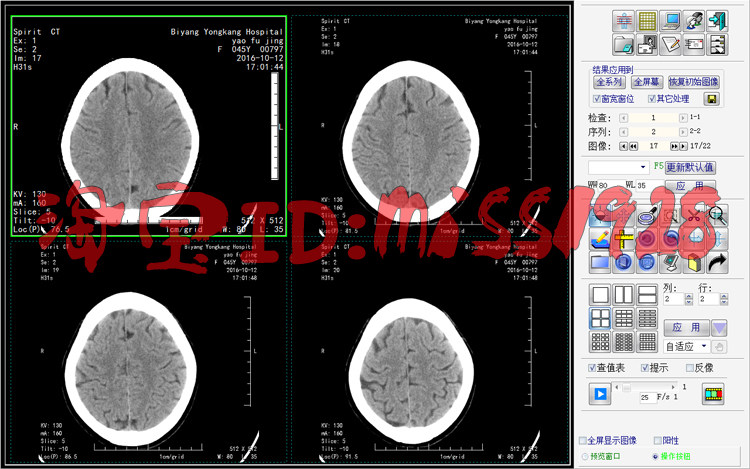Image resolution: width=750 pixels, height=469 pixels.
Task: Click the laptop computer icon
Action: [x=671, y=21]
